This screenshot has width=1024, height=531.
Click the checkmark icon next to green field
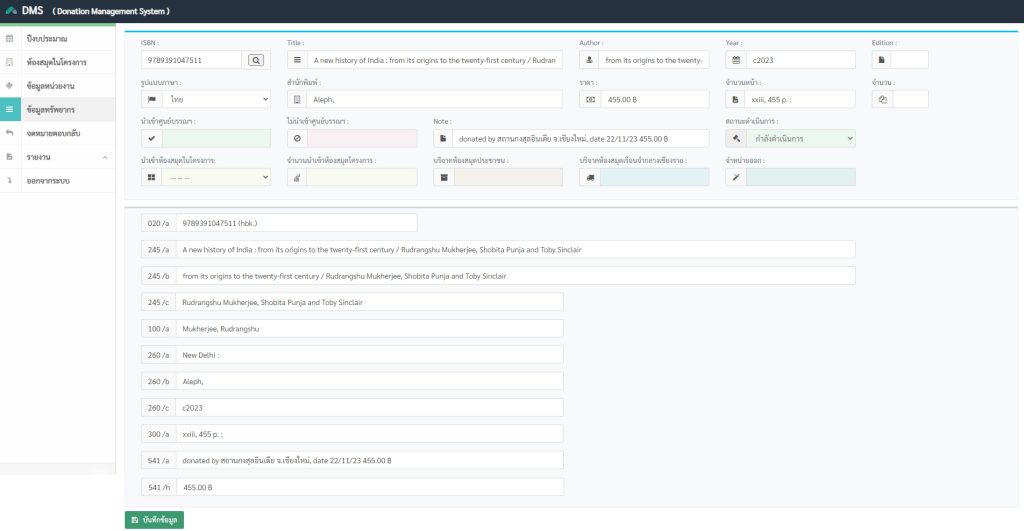(152, 138)
